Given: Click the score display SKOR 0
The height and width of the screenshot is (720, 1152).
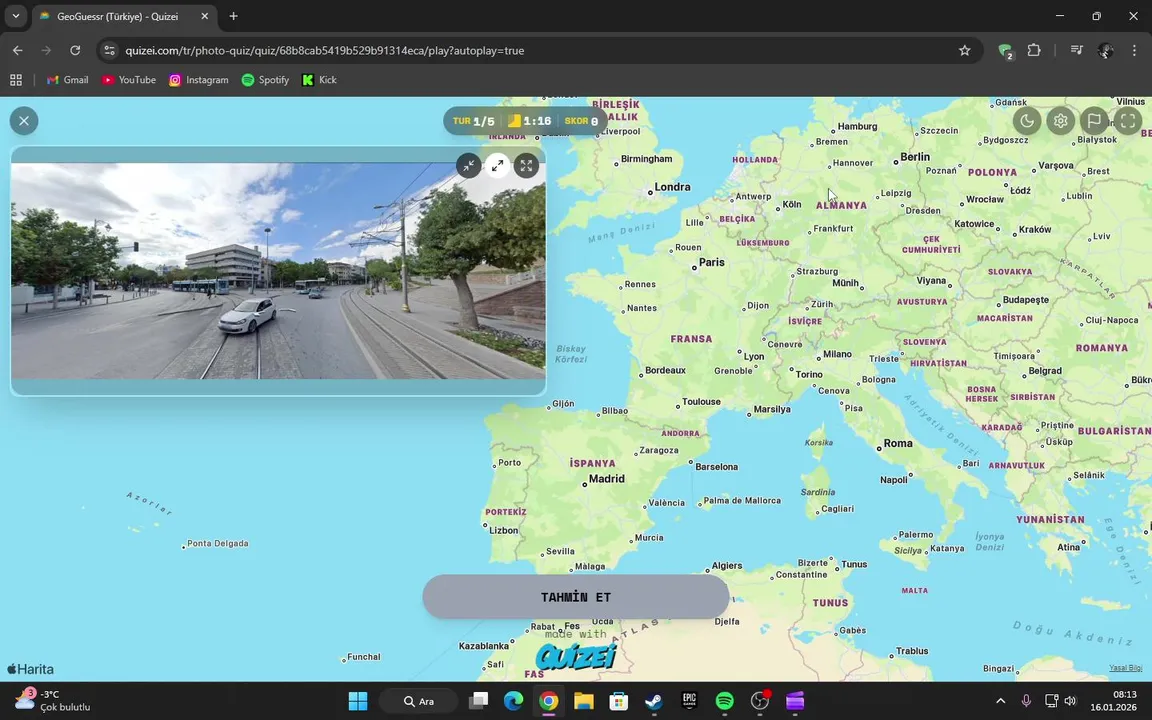Looking at the screenshot, I should tap(581, 121).
